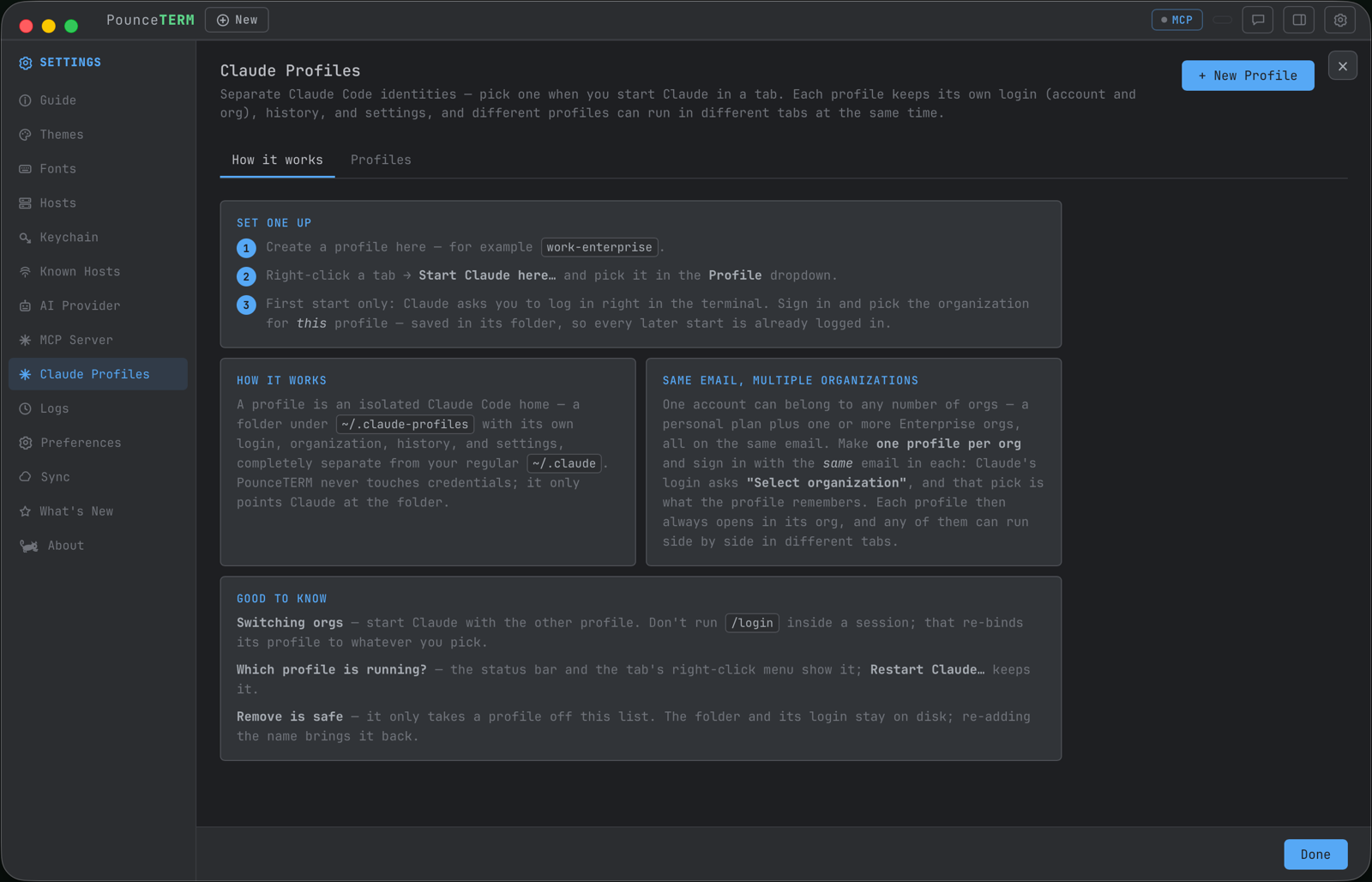The image size is (1372, 882).
Task: Open the AI Provider settings section
Action: pyautogui.click(x=98, y=306)
